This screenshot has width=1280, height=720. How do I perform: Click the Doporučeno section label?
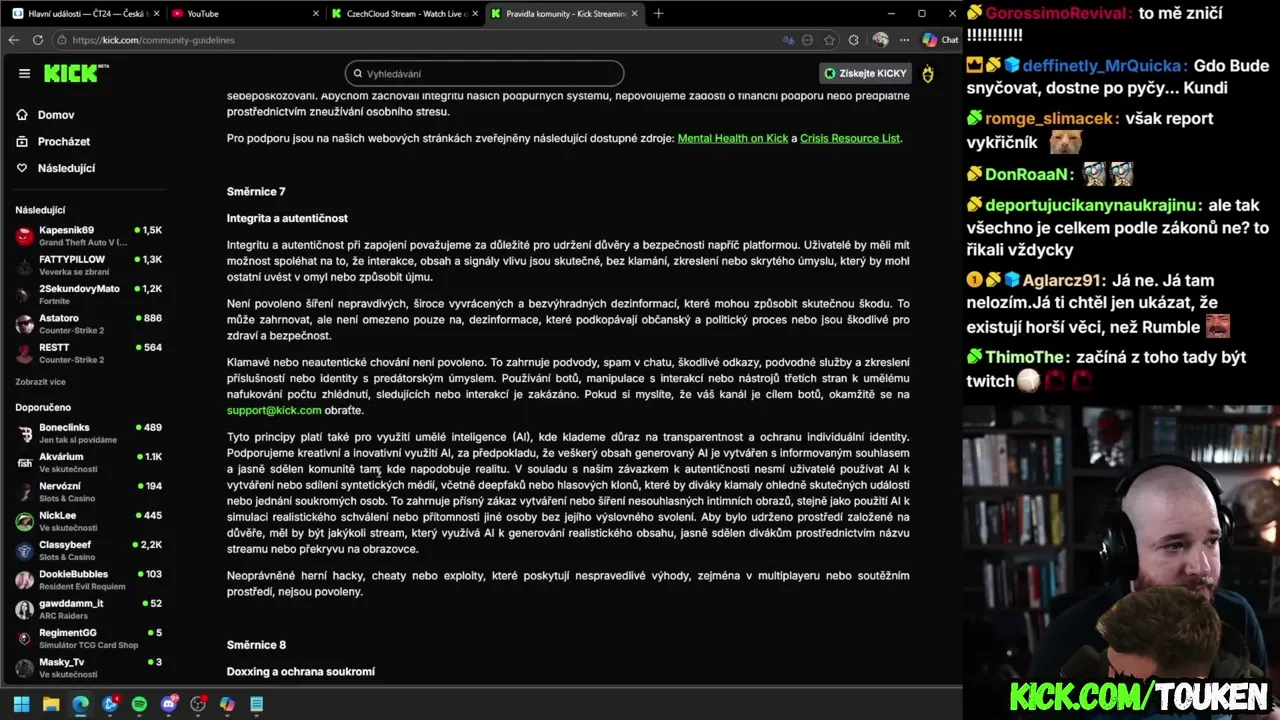(x=43, y=408)
